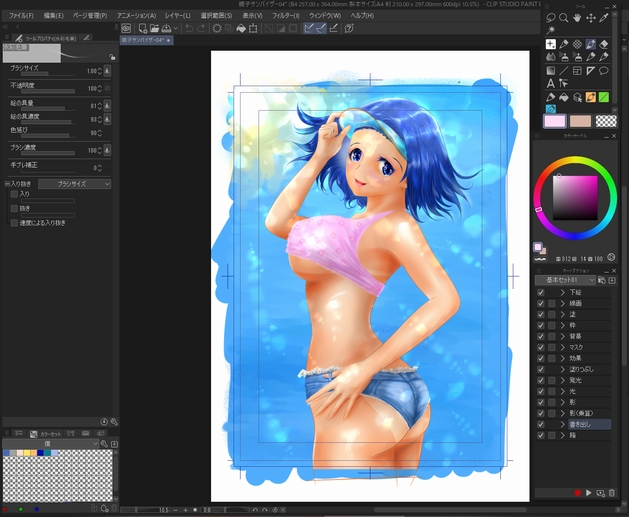Image resolution: width=629 pixels, height=517 pixels.
Task: Click the Scale/rotate transform icon
Action: (x=253, y=28)
